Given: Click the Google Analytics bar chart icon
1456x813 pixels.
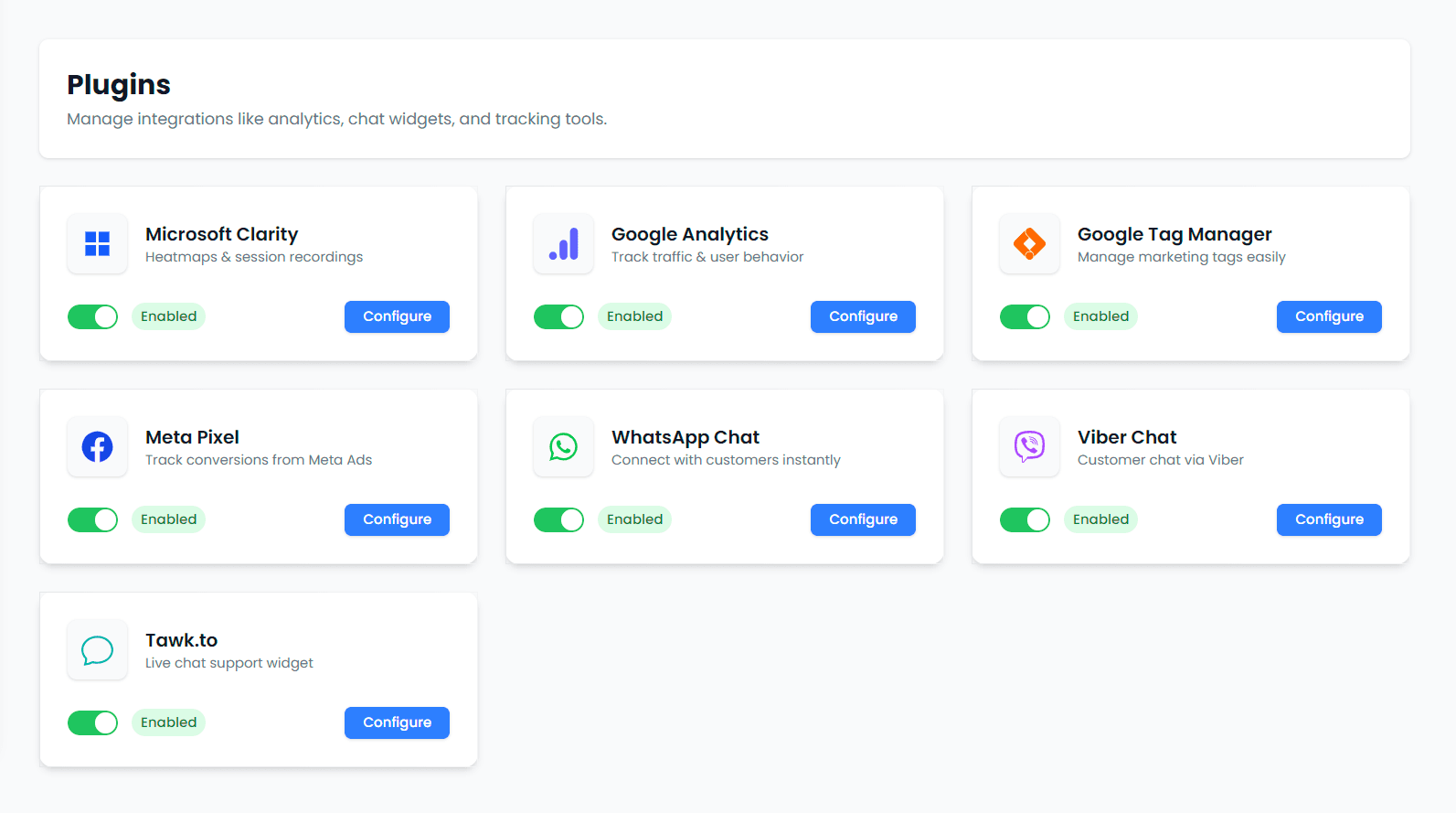Looking at the screenshot, I should coord(563,244).
